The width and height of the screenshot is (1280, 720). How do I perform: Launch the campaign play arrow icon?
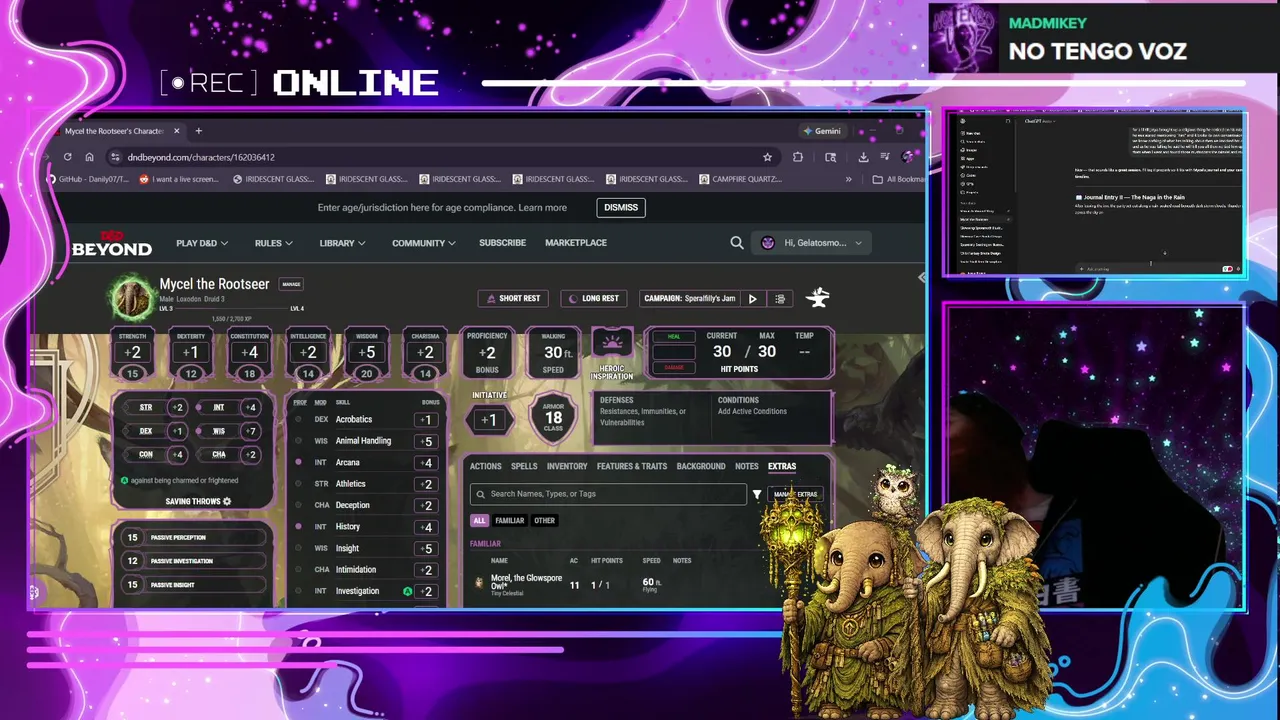[753, 298]
